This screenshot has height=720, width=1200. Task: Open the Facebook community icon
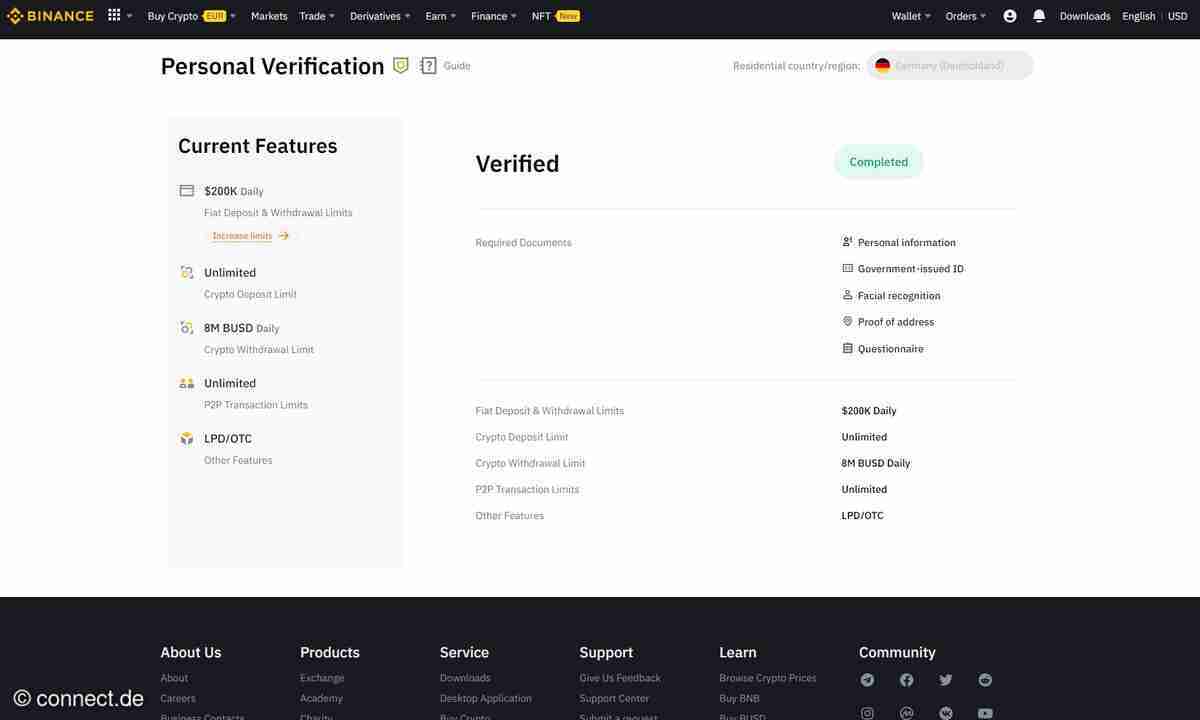906,680
